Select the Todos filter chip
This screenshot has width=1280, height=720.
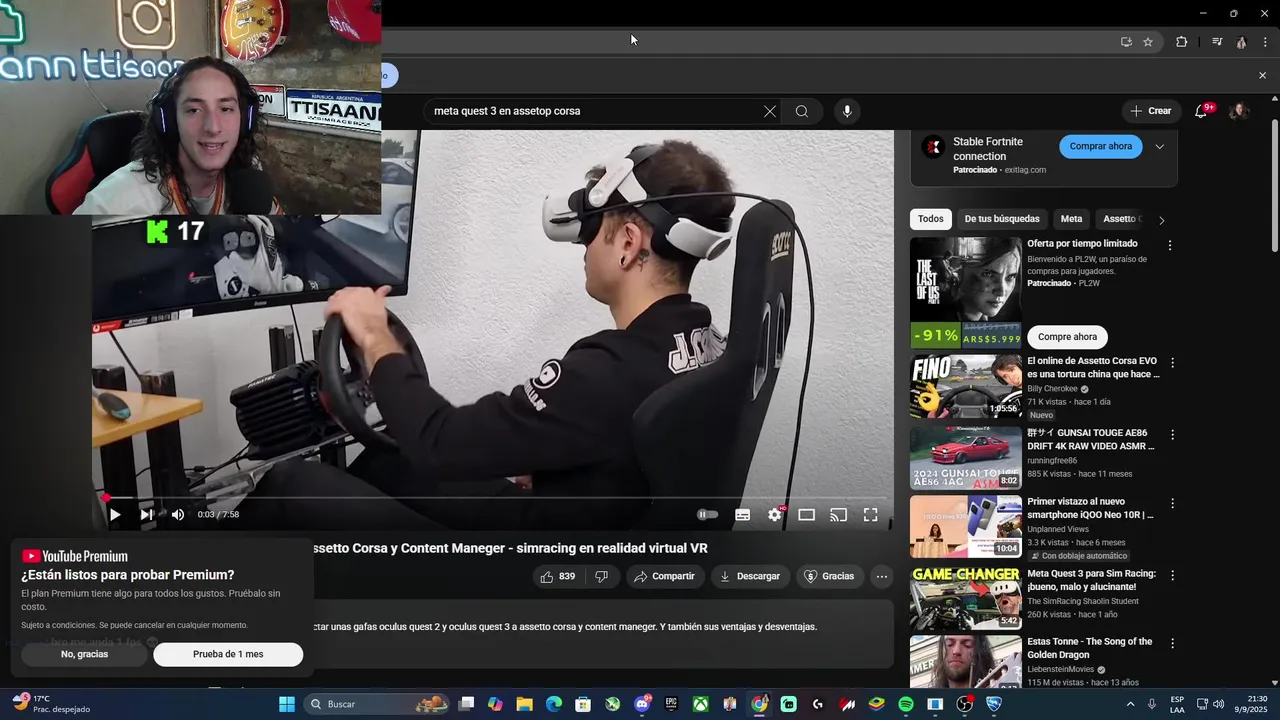pyautogui.click(x=930, y=219)
